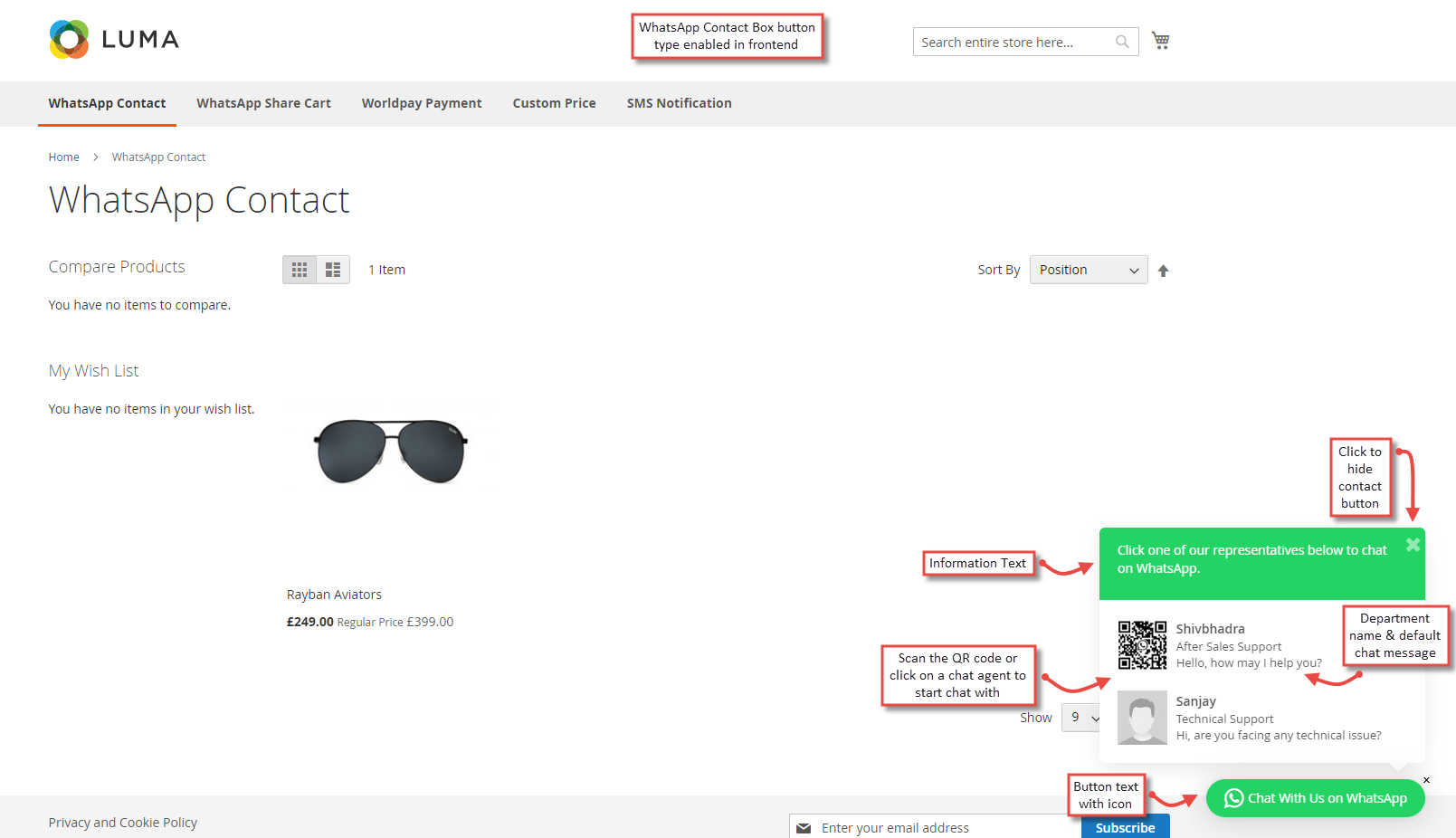The width and height of the screenshot is (1456, 838).
Task: Click 'You have no items to compare' text
Action: tap(139, 305)
